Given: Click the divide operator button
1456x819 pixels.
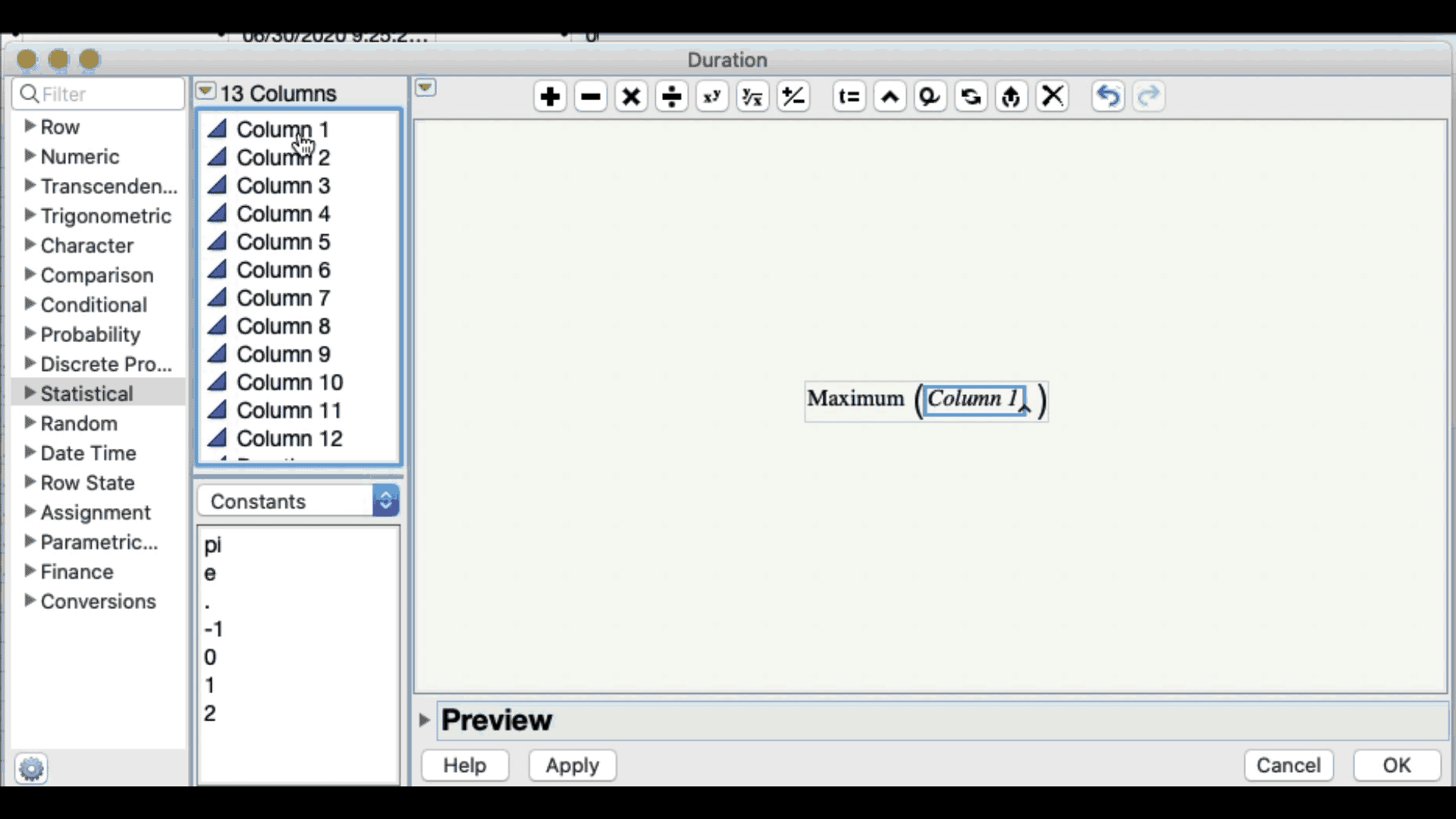Looking at the screenshot, I should 672,96.
